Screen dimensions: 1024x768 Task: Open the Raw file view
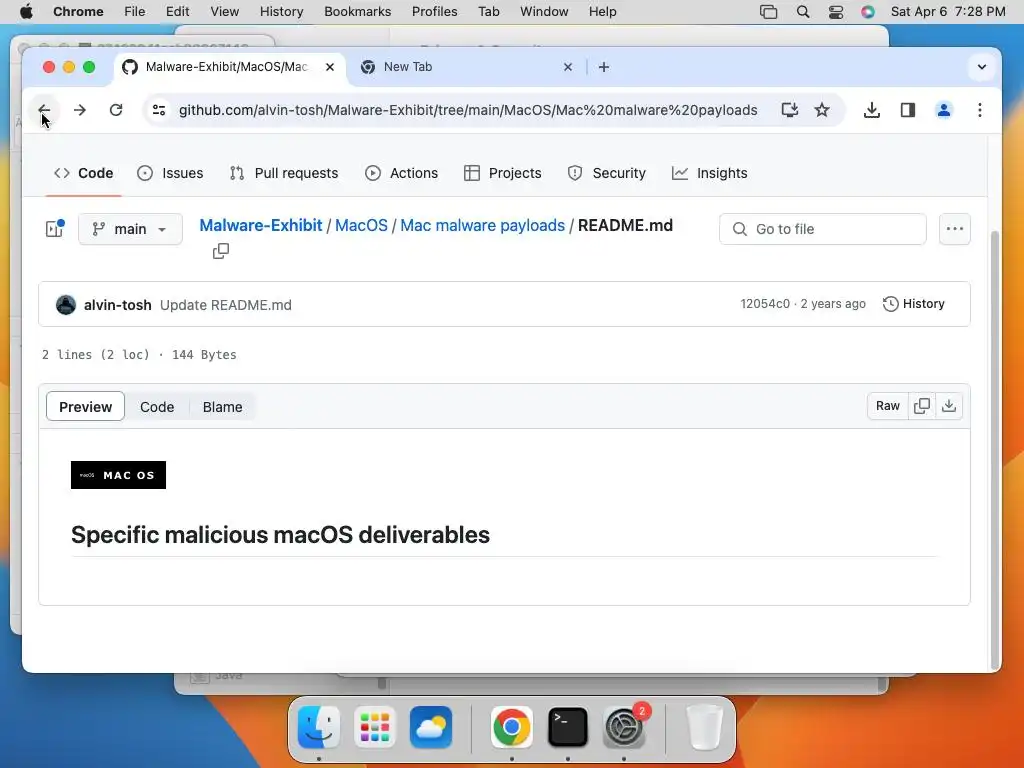pos(888,406)
